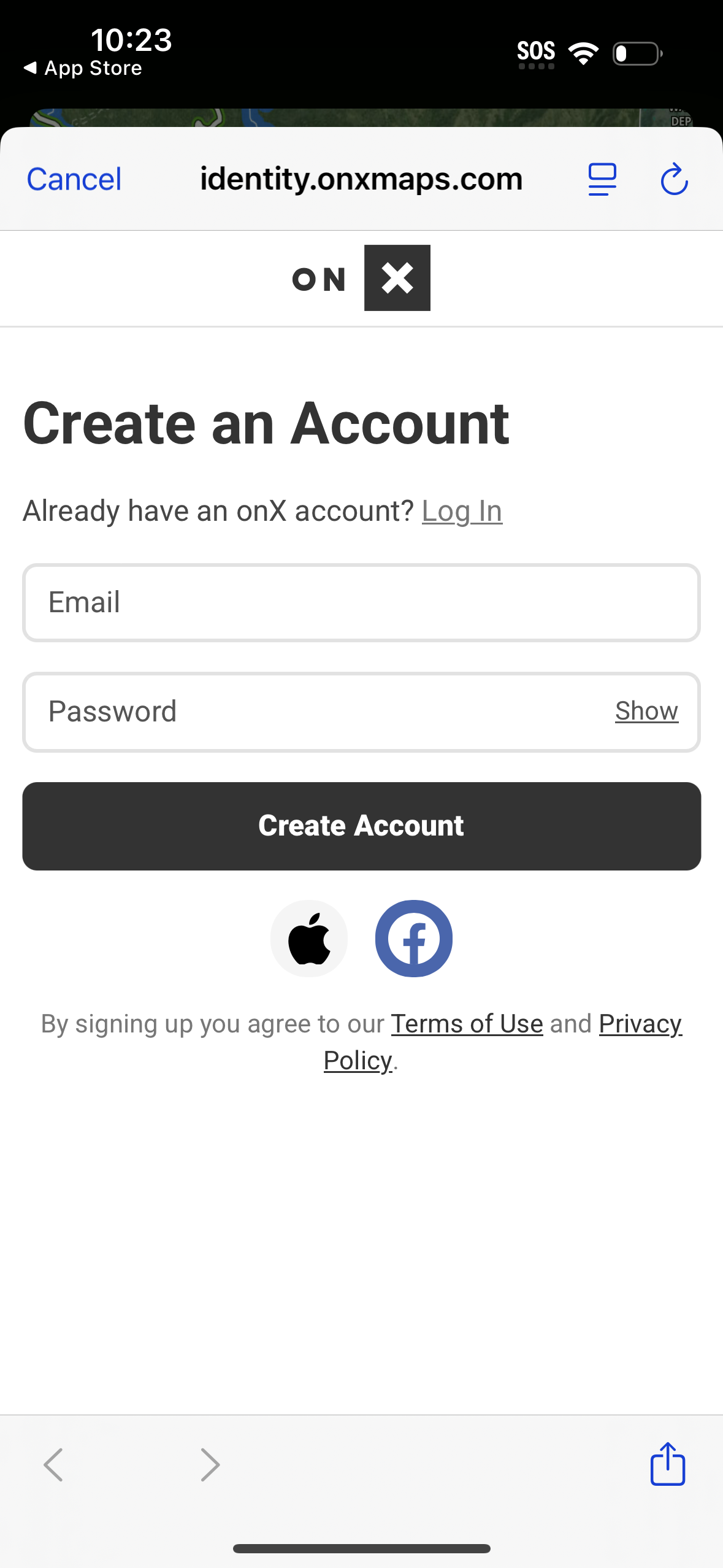The height and width of the screenshot is (1568, 723).
Task: Tap the home indicator bar
Action: 361,1548
